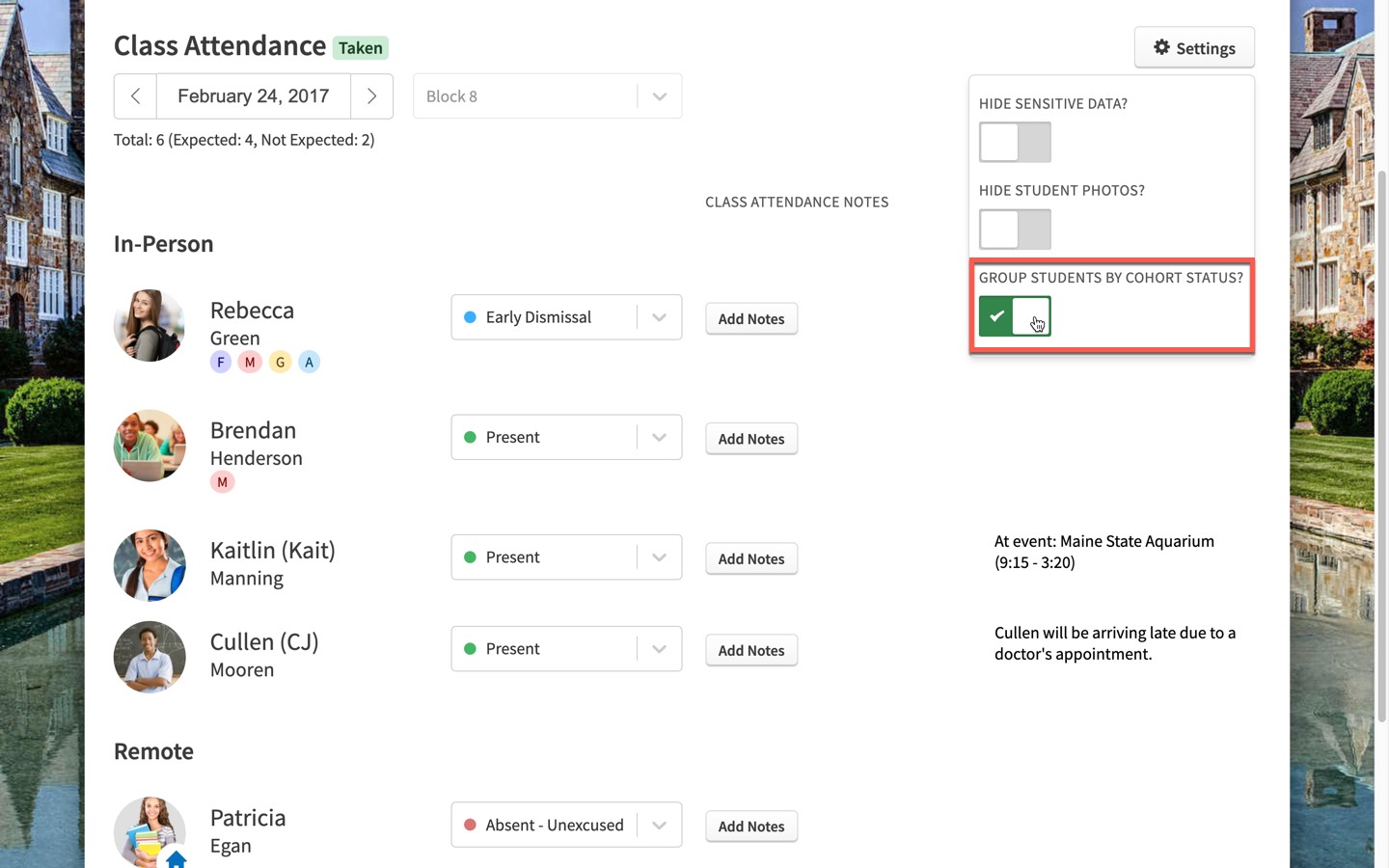Add Notes for Brendan Henderson

(x=751, y=439)
